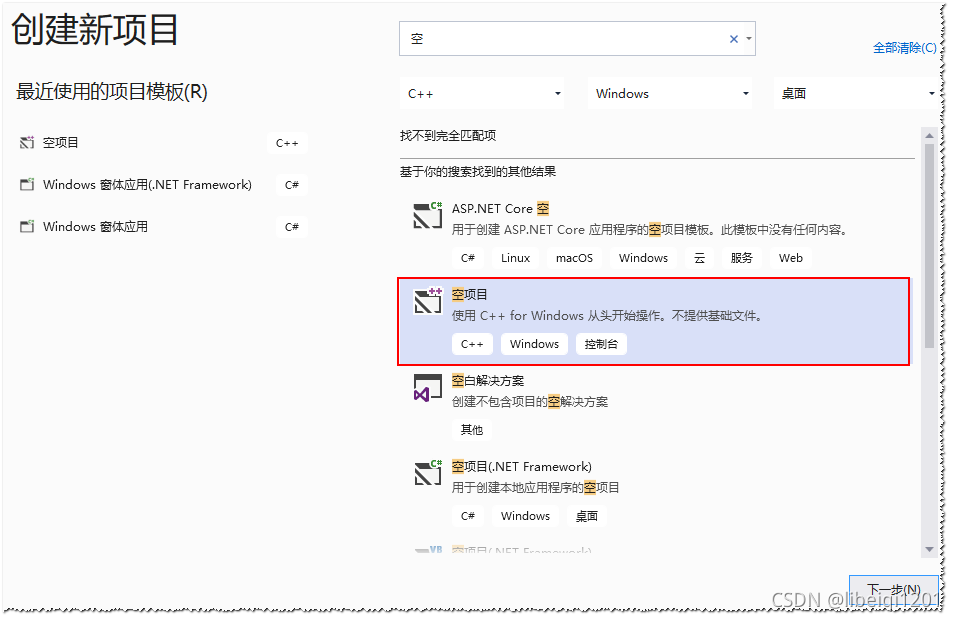This screenshot has height=621, width=954.
Task: Clear the search box with the X
Action: (x=734, y=39)
